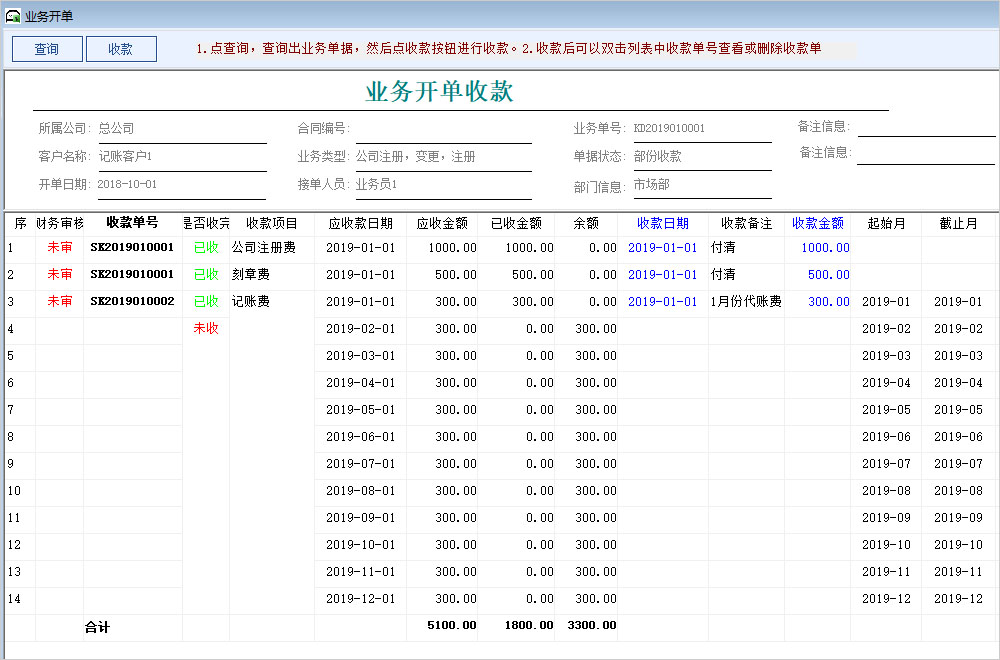Click the 业务单号 field KD2019010001
1000x660 pixels.
tap(700, 129)
